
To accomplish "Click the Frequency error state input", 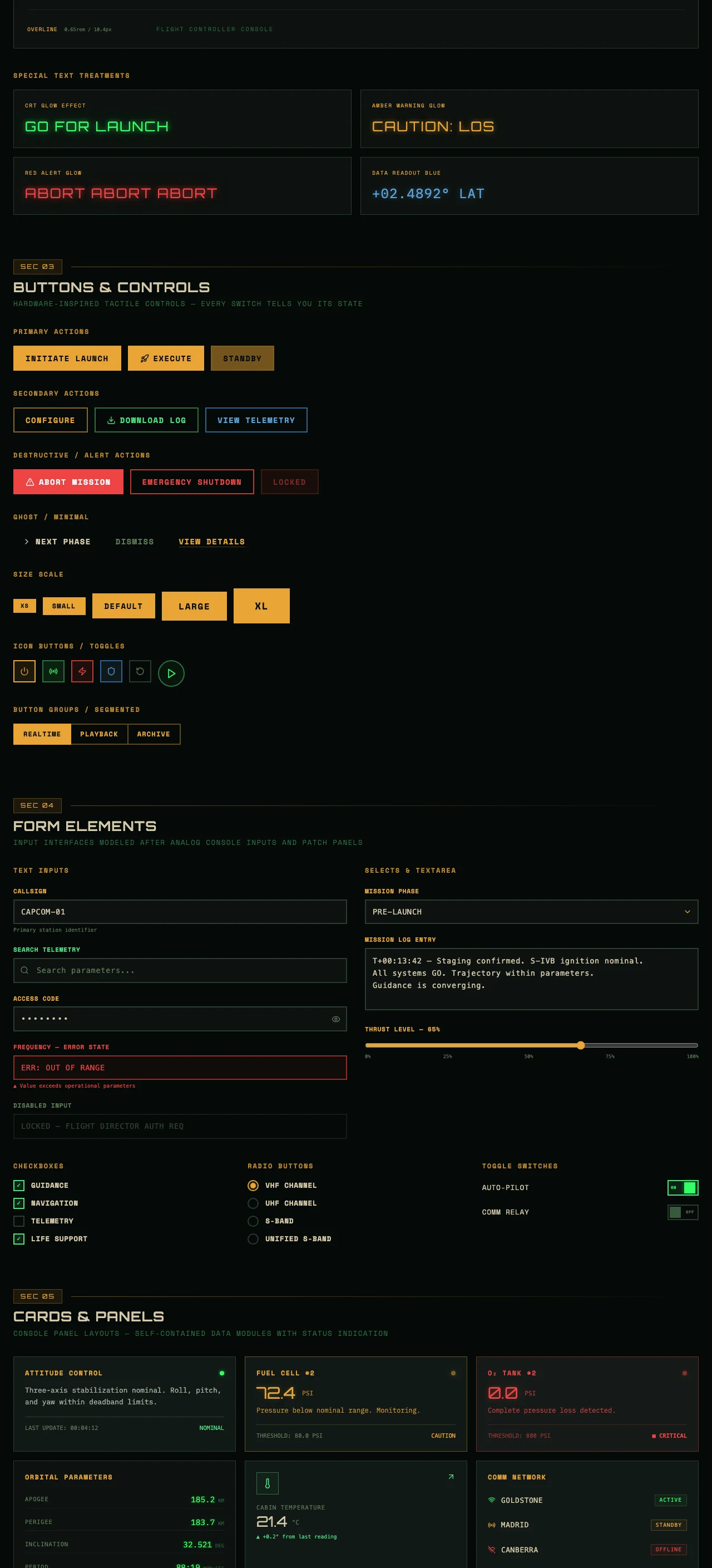I will (180, 1068).
